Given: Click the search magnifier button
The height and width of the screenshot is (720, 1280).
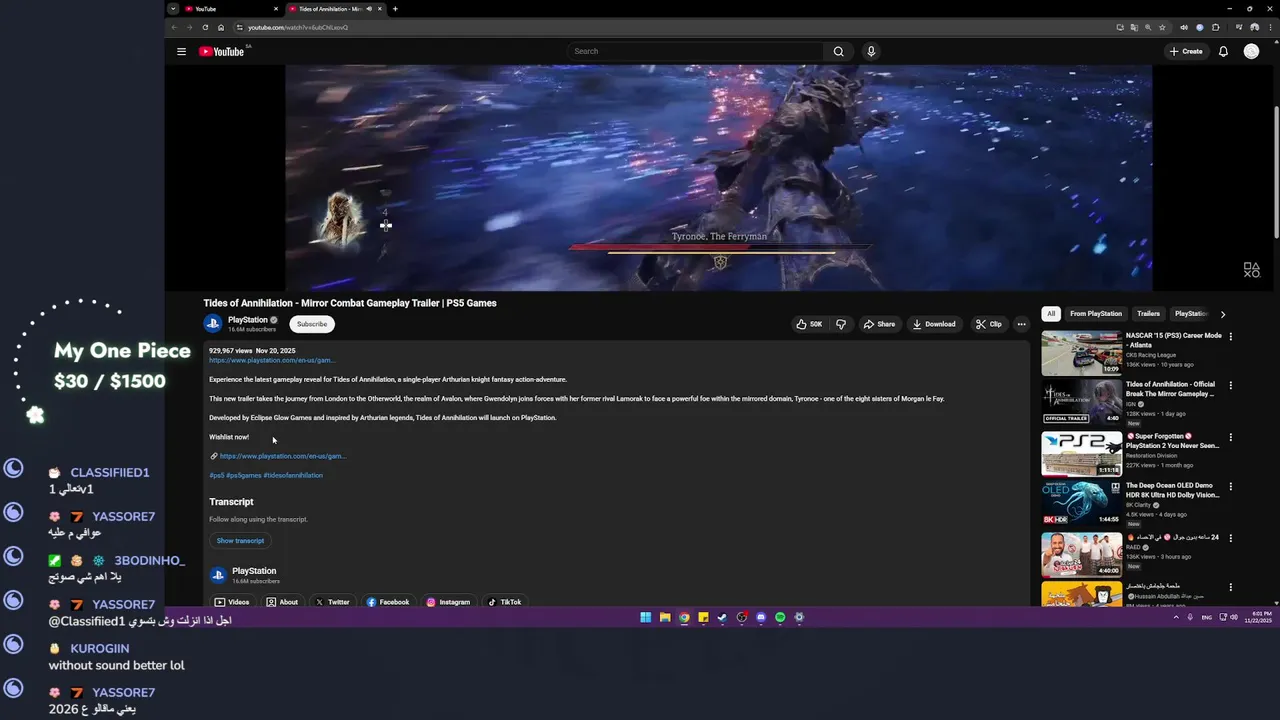Looking at the screenshot, I should coord(838,51).
